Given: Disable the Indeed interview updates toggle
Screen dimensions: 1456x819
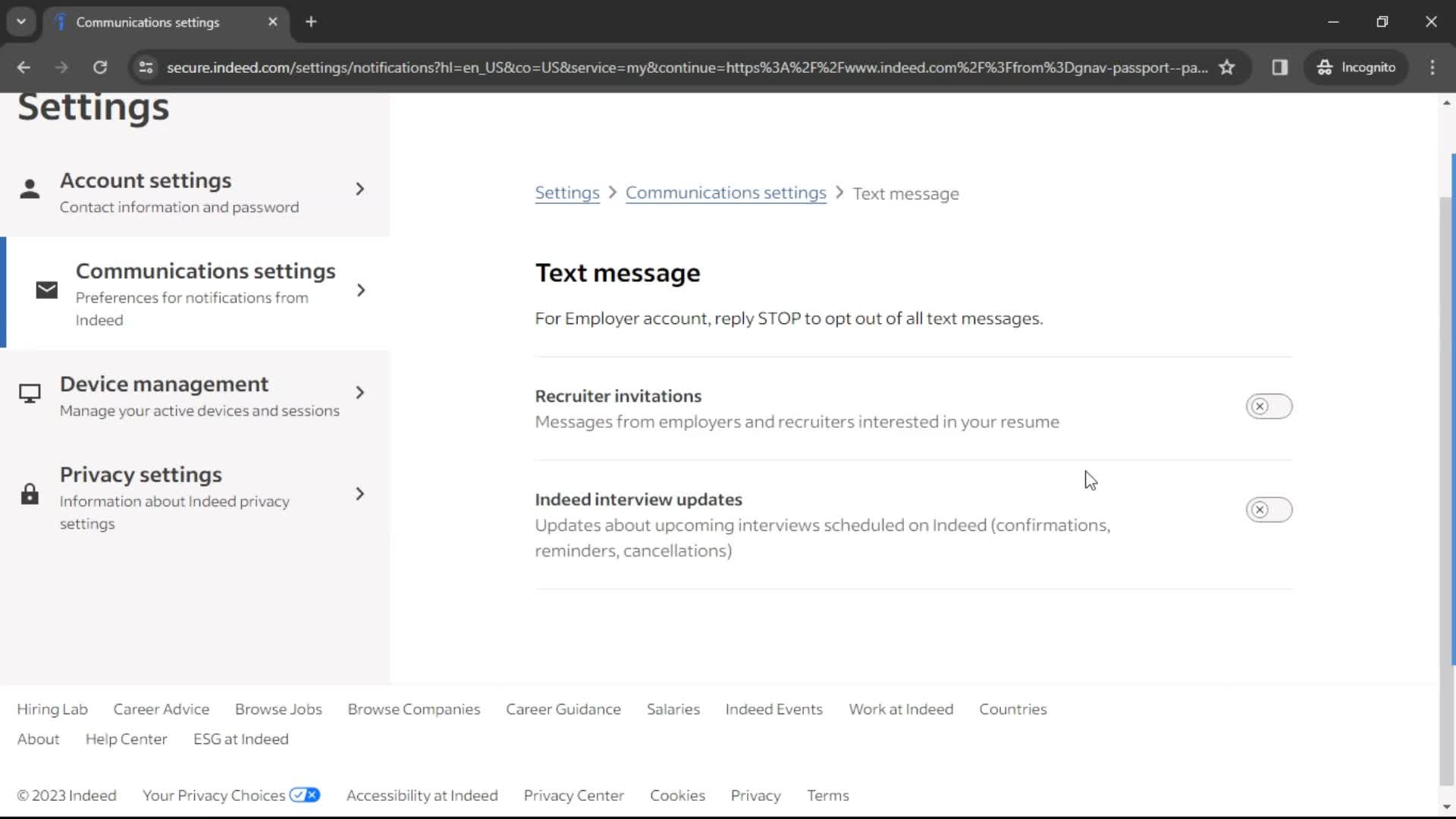Looking at the screenshot, I should pos(1269,509).
